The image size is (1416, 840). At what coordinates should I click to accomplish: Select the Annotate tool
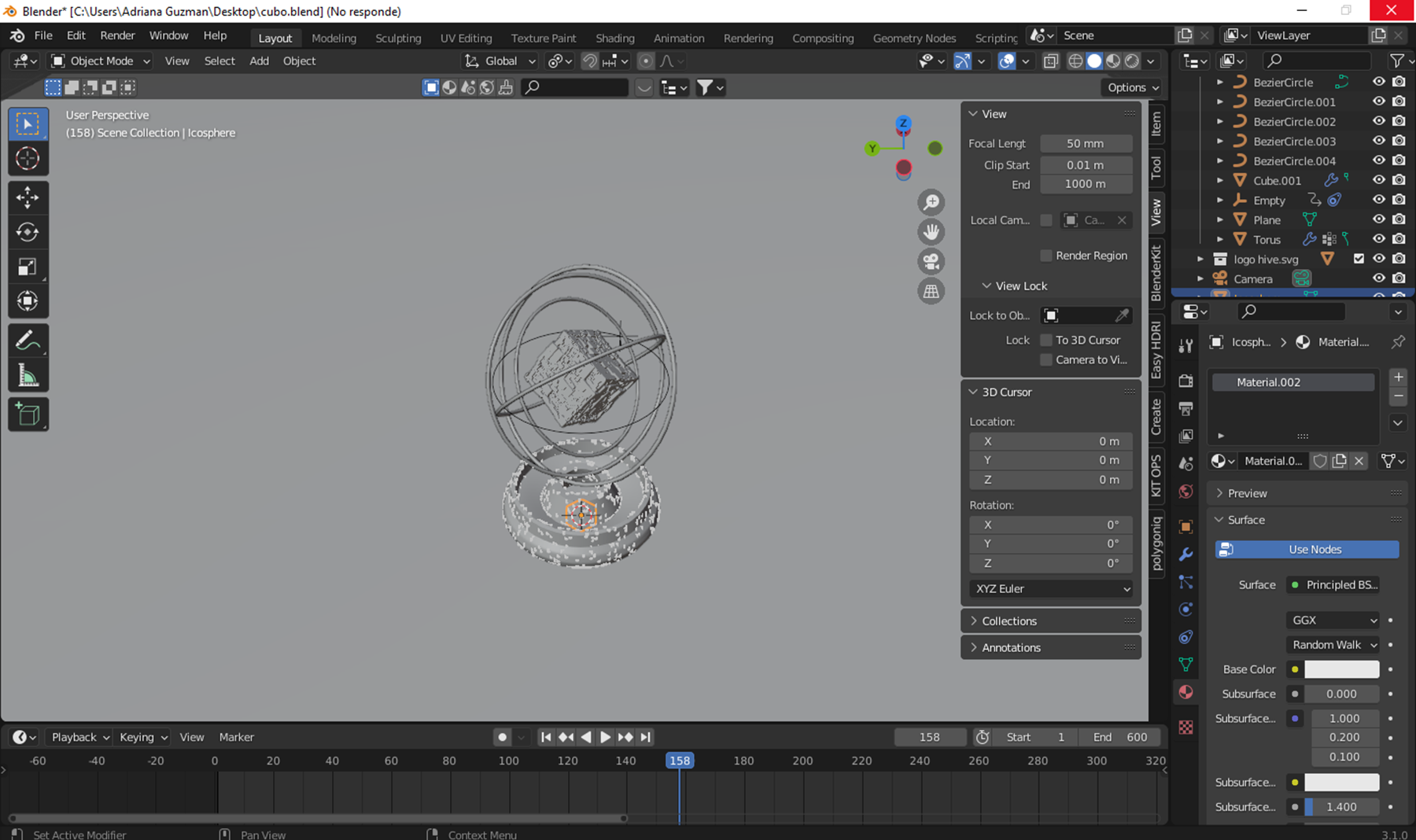coord(28,341)
